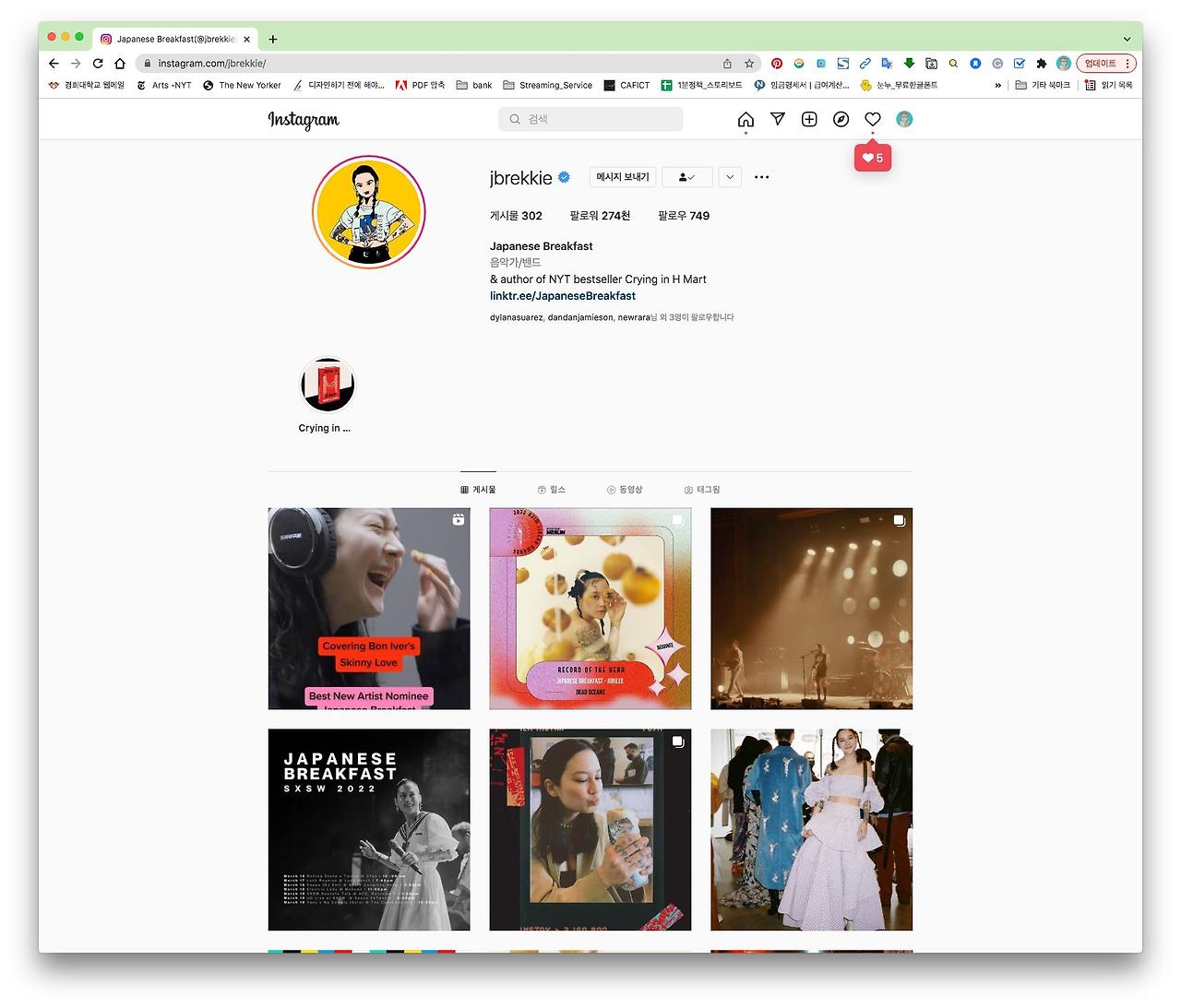Open profile options three-dot menu
Image resolution: width=1181 pixels, height=1008 pixels.
(x=761, y=177)
